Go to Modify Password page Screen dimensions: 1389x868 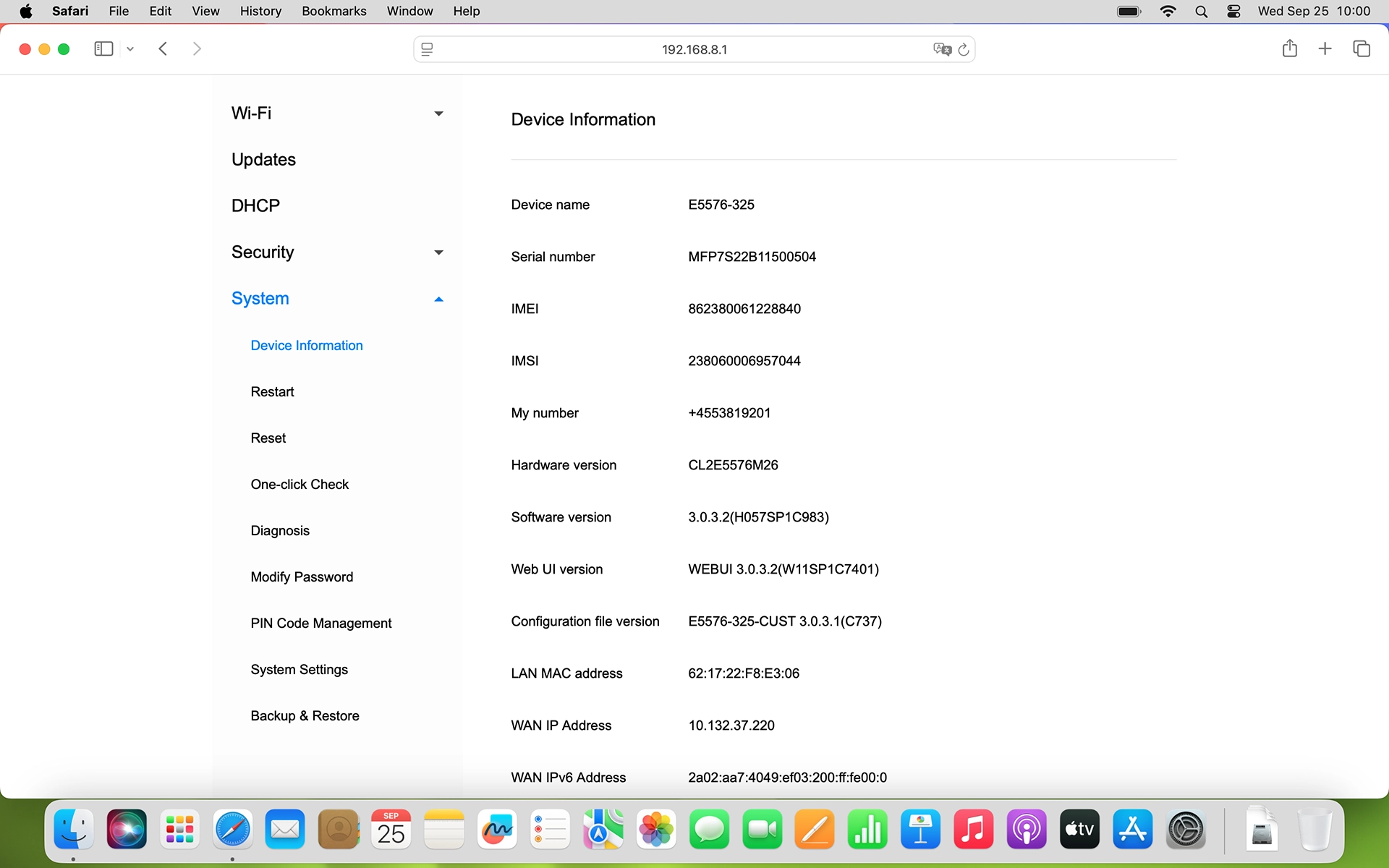(x=302, y=576)
